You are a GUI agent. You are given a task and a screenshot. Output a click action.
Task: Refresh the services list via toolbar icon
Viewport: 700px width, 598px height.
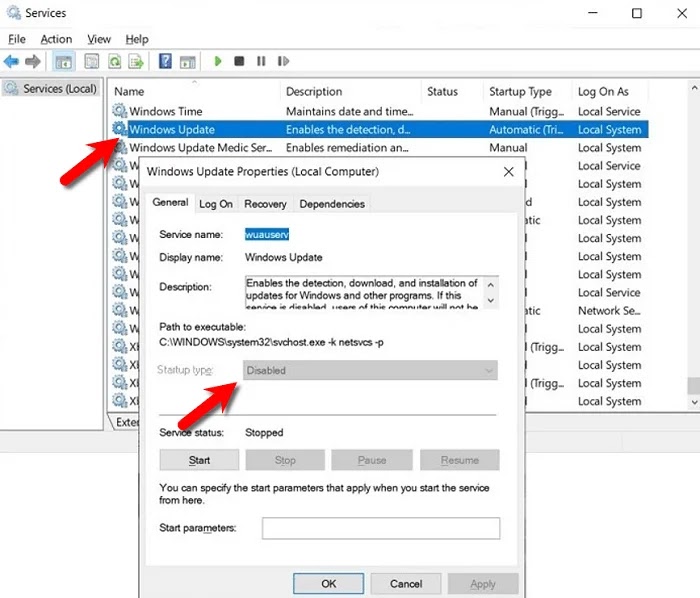pyautogui.click(x=114, y=61)
